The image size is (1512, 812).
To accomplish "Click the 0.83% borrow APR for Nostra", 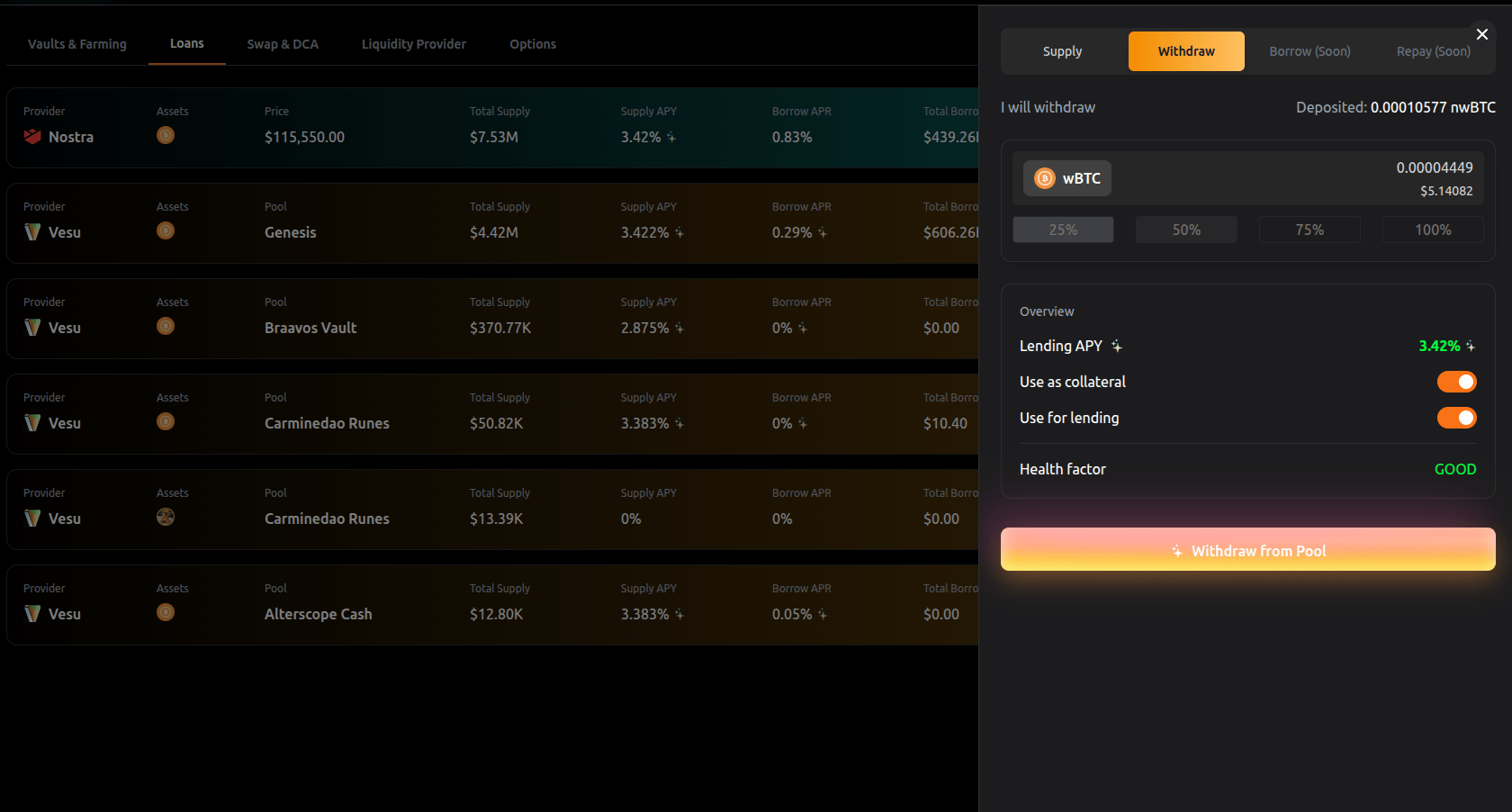I will 792,137.
